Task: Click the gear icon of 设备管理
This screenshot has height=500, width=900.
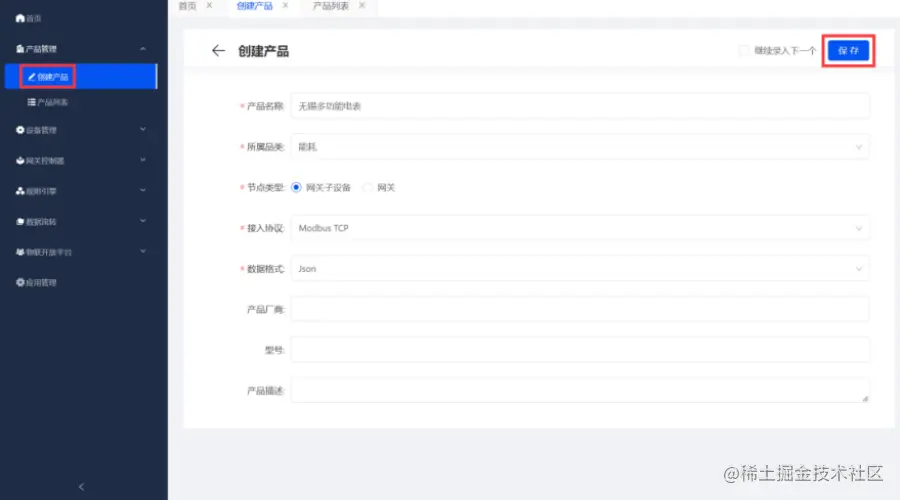Action: coord(20,130)
